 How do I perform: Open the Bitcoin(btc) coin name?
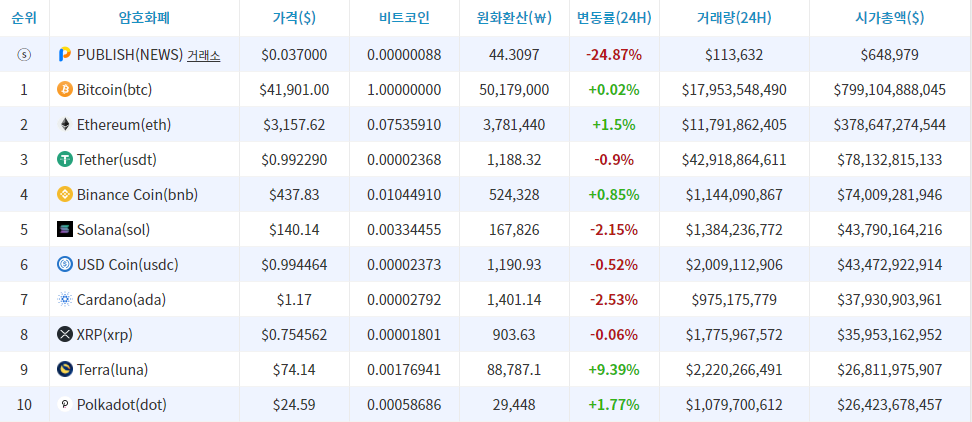click(x=114, y=90)
